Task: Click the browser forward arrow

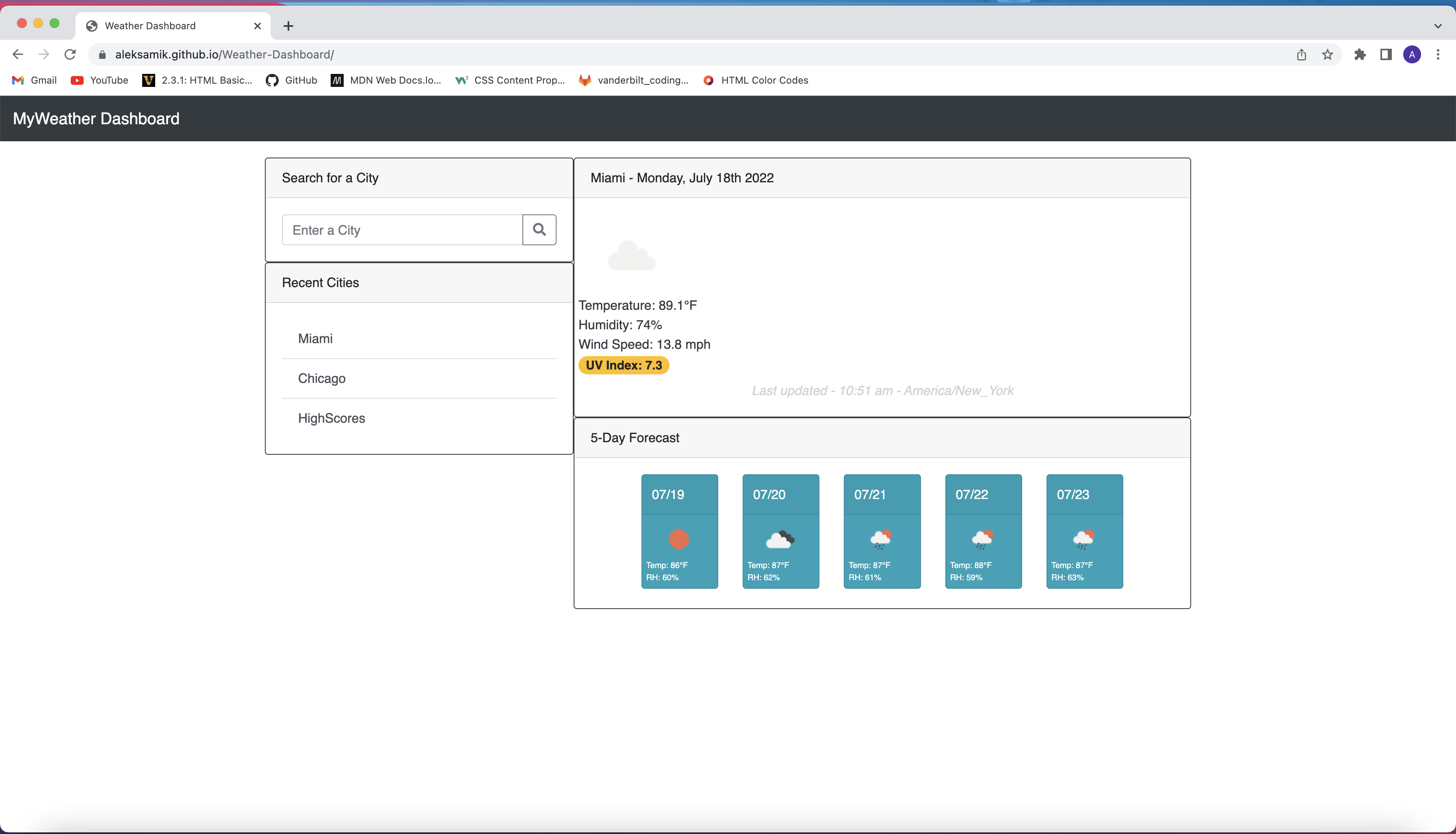Action: (x=43, y=54)
